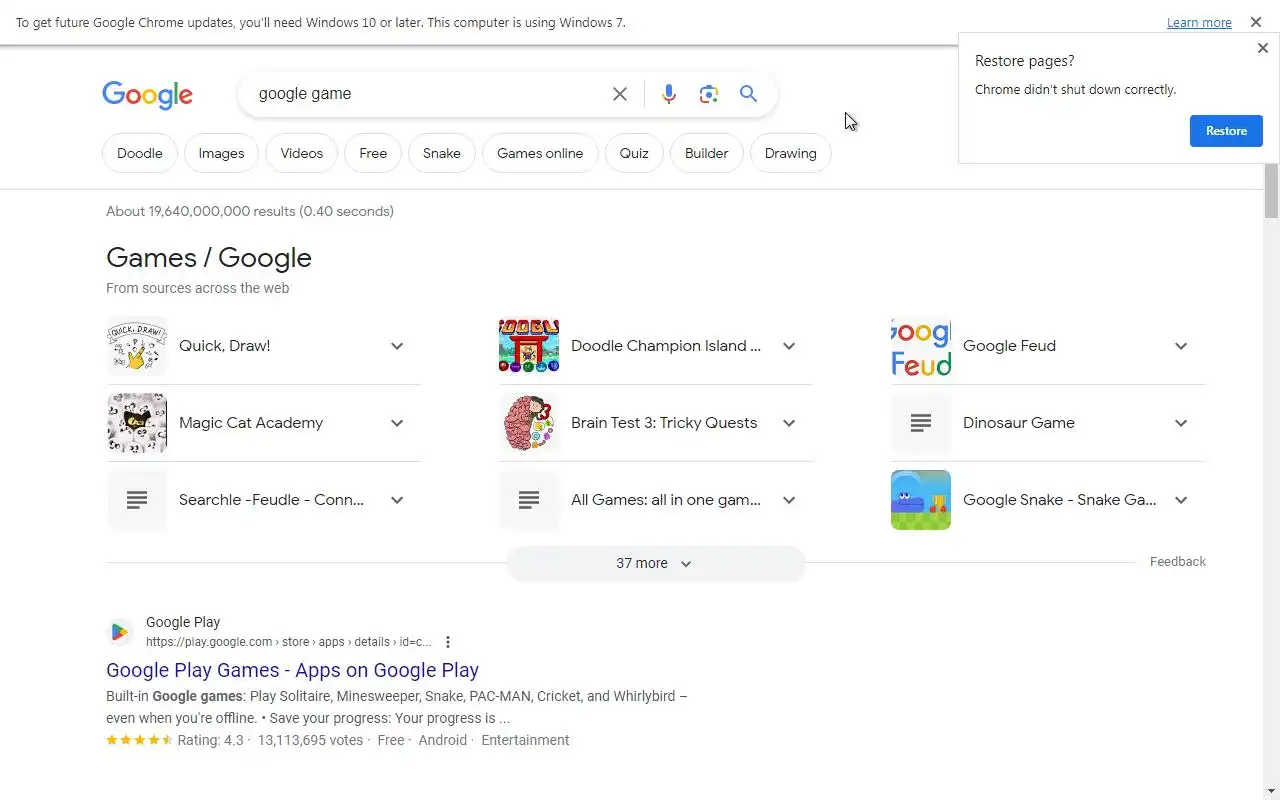This screenshot has height=800, width=1280.
Task: Follow the Learn more link
Action: click(x=1199, y=23)
